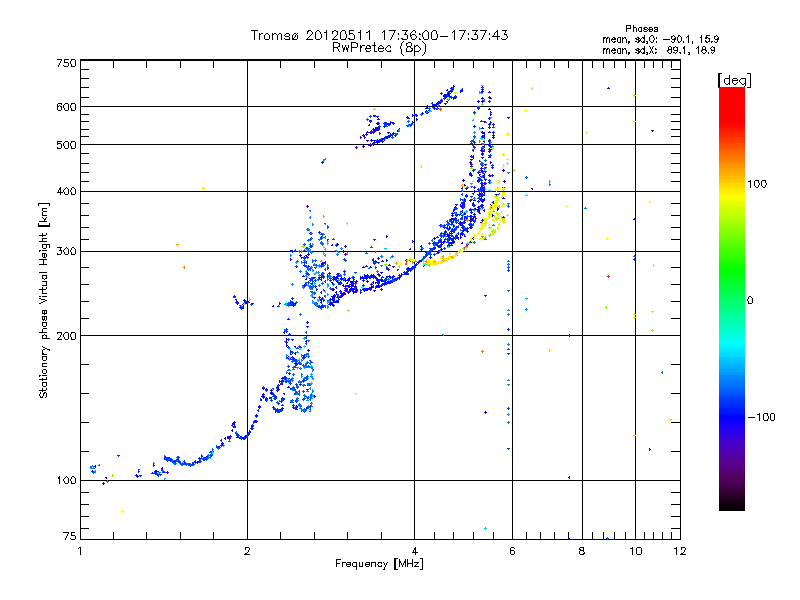Click y-axis tick label '75'

[70, 536]
